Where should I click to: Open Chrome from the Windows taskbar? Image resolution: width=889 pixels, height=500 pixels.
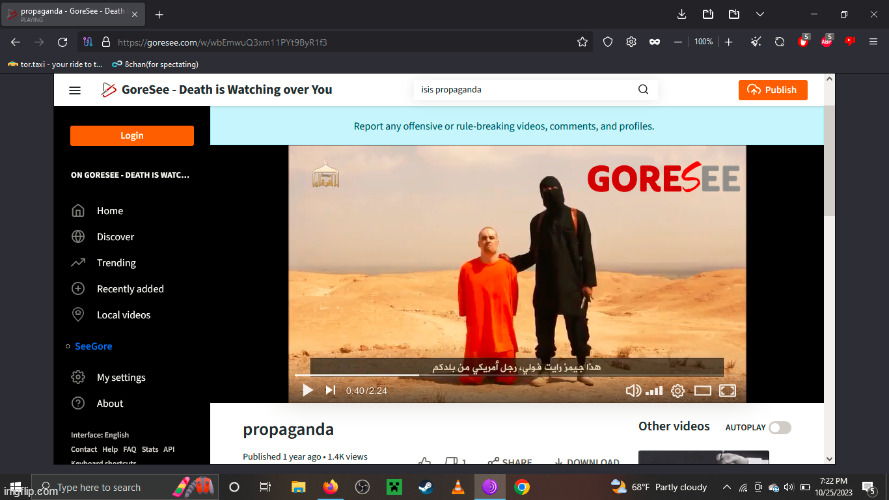click(x=522, y=487)
